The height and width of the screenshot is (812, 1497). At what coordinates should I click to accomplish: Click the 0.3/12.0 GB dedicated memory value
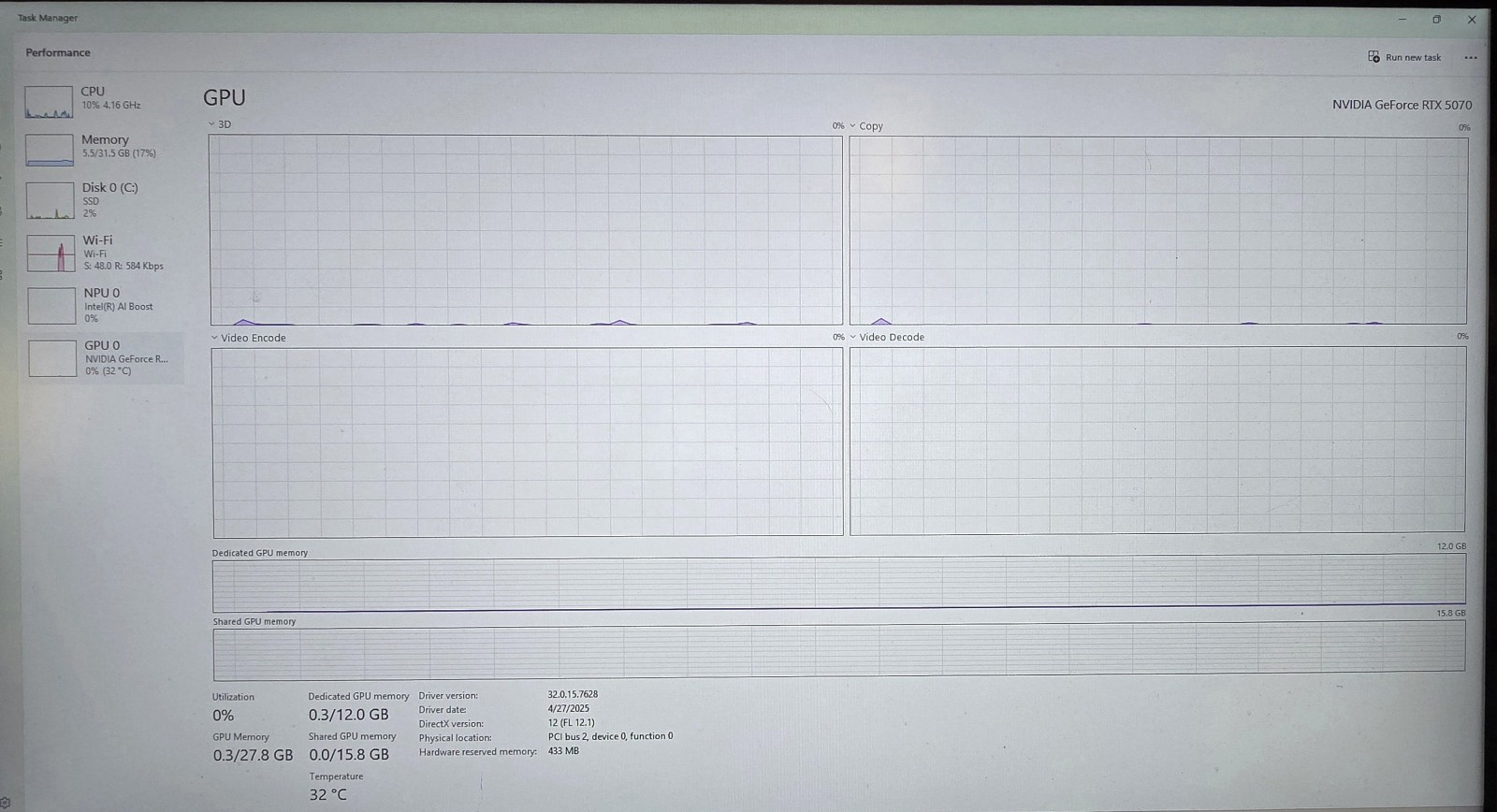click(x=348, y=715)
